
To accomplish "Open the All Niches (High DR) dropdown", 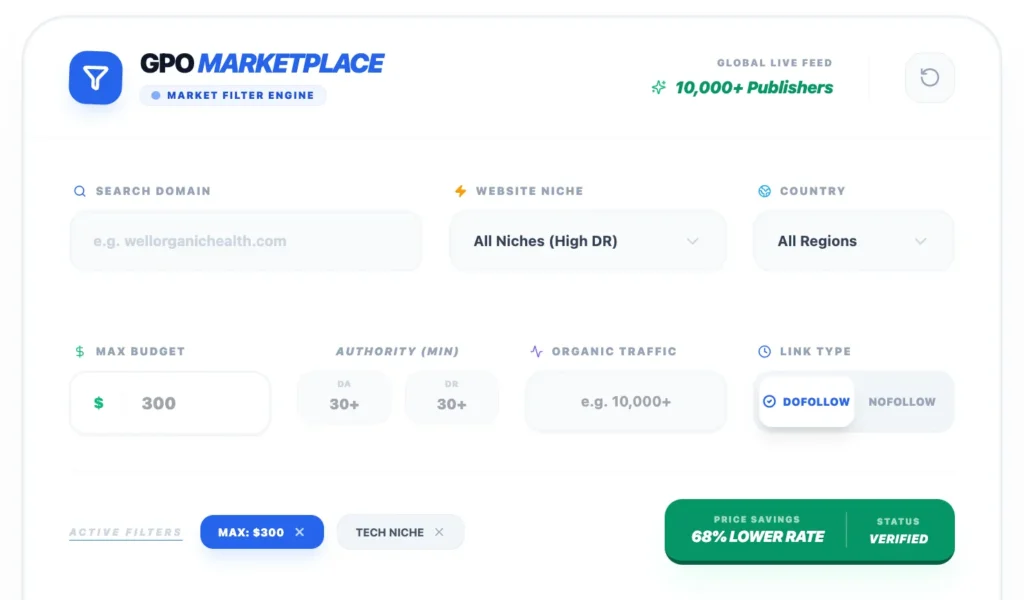I will 588,241.
